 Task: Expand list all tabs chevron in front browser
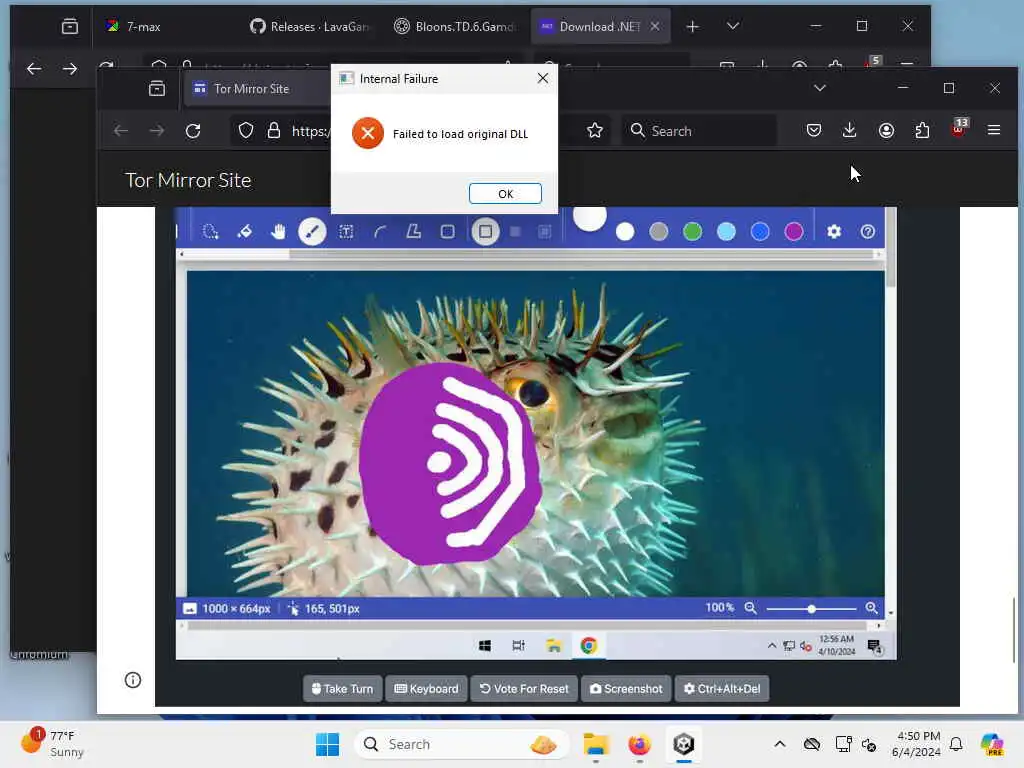coord(820,88)
